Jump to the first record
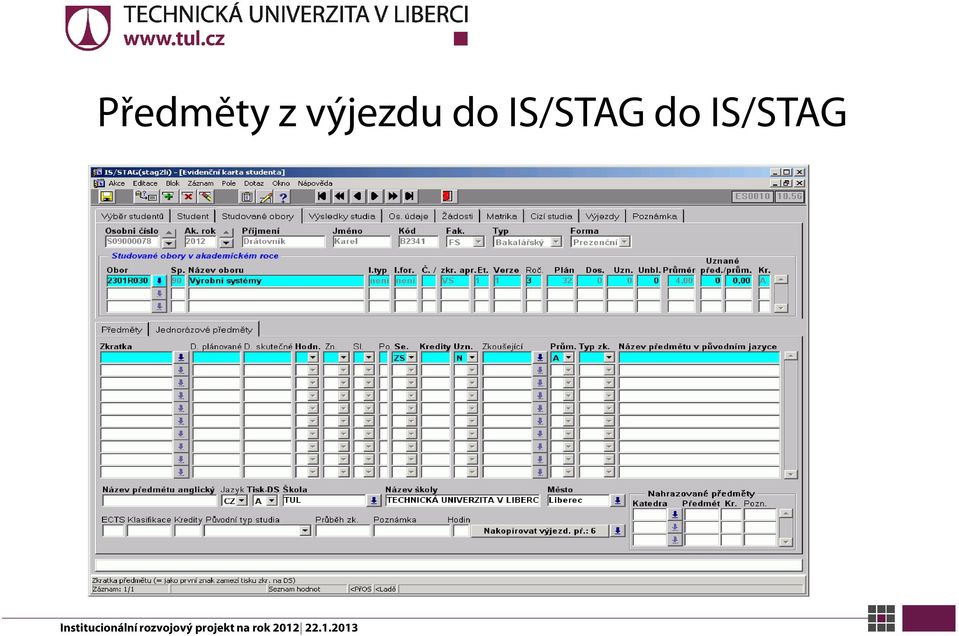959x636 pixels. [x=322, y=196]
